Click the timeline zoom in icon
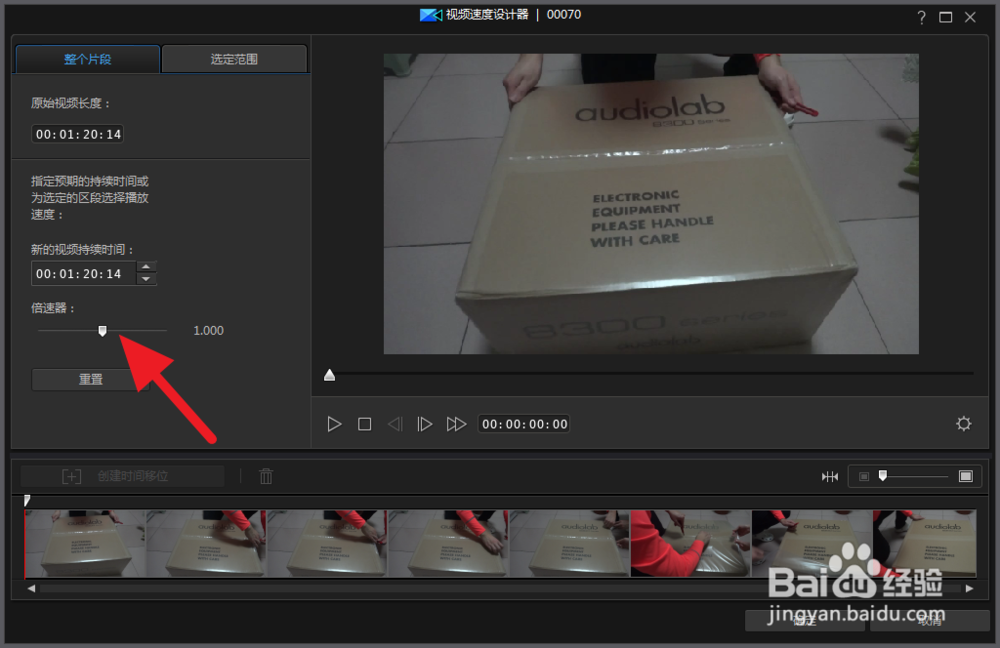Viewport: 1000px width, 648px height. click(x=966, y=476)
